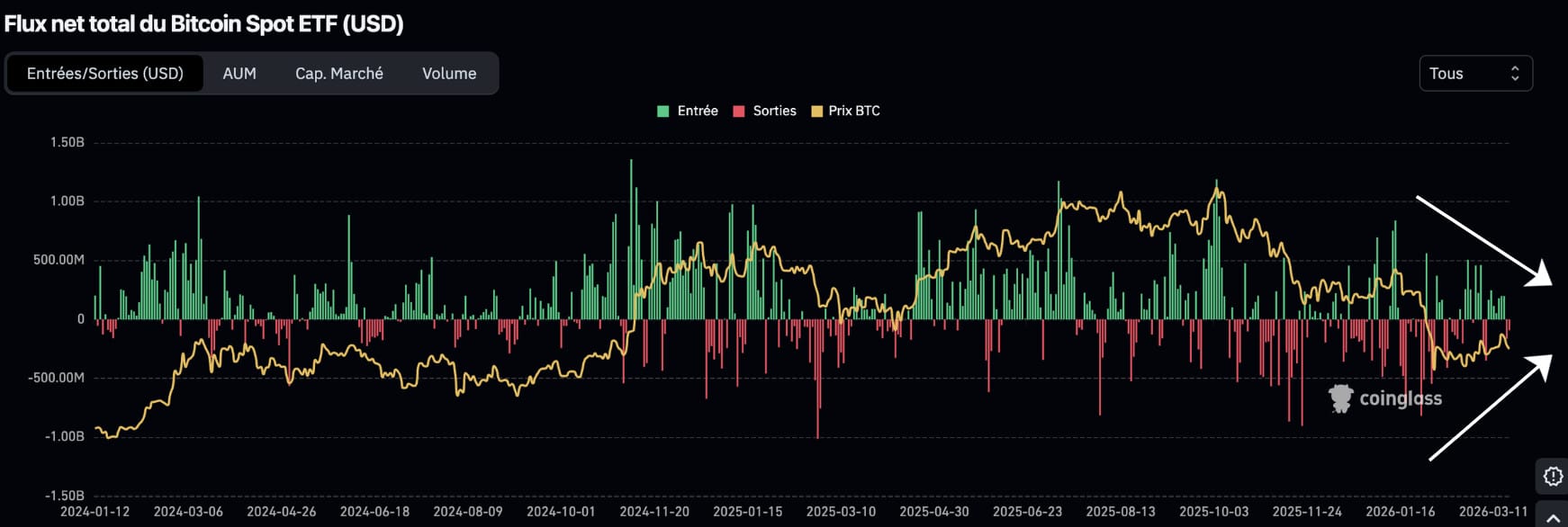Click the 2024-11-20 date on the x-axis
The height and width of the screenshot is (527, 1568).
point(654,512)
